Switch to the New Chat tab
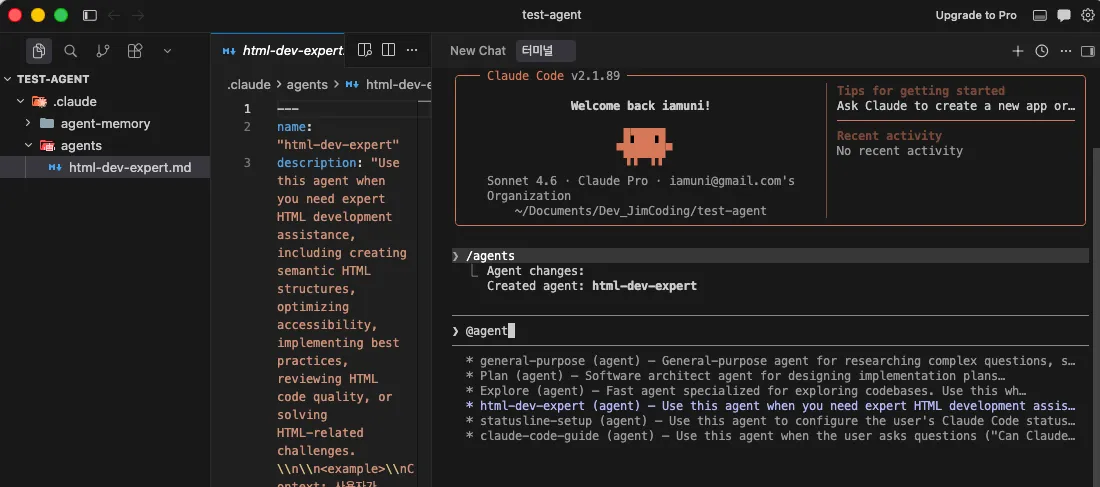The width and height of the screenshot is (1100, 487). (478, 51)
